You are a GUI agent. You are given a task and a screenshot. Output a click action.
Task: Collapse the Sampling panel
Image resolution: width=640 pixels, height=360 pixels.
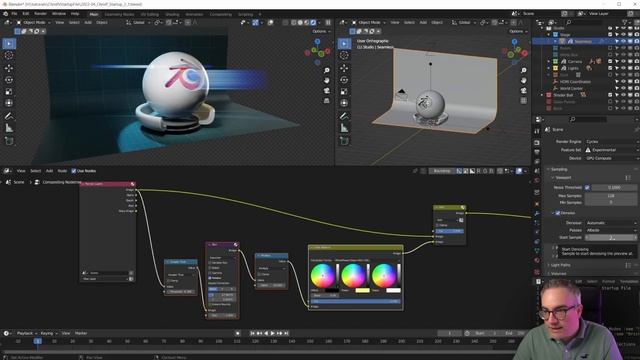coord(558,169)
